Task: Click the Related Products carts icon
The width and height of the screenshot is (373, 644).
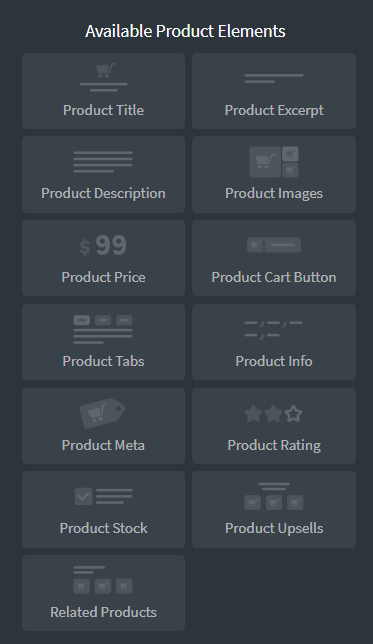Action: [x=103, y=580]
